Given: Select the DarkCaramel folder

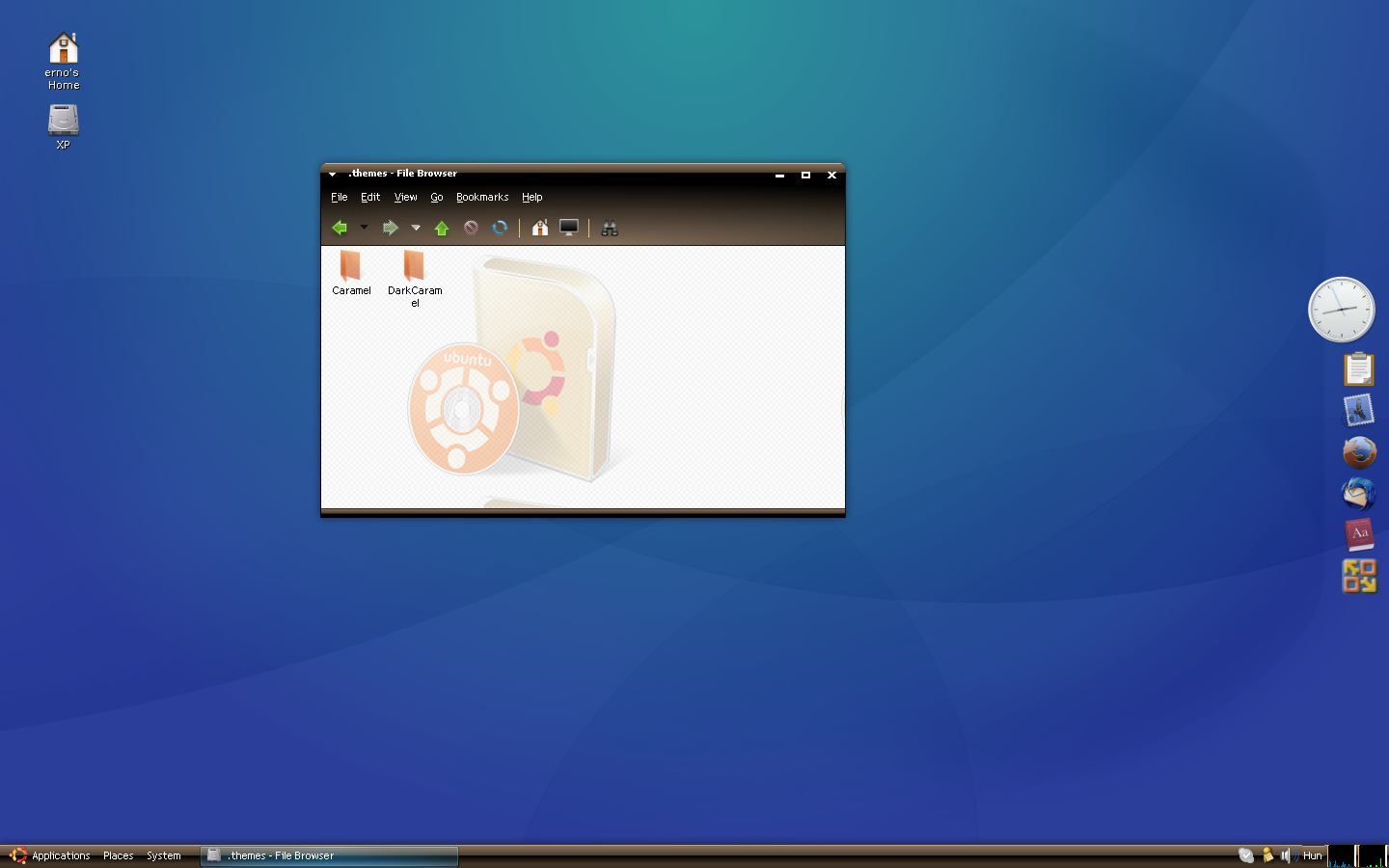Looking at the screenshot, I should (x=415, y=278).
